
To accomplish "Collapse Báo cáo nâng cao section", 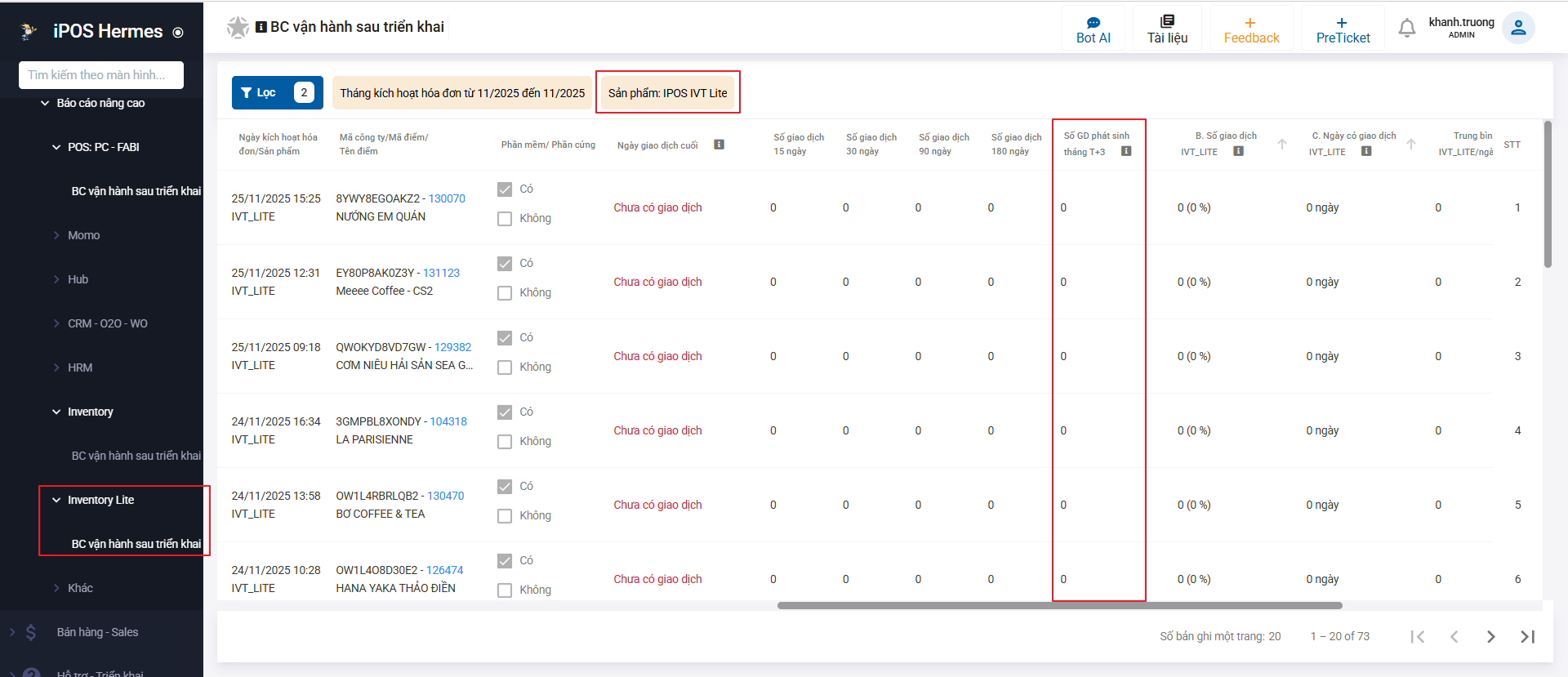I will 45,103.
